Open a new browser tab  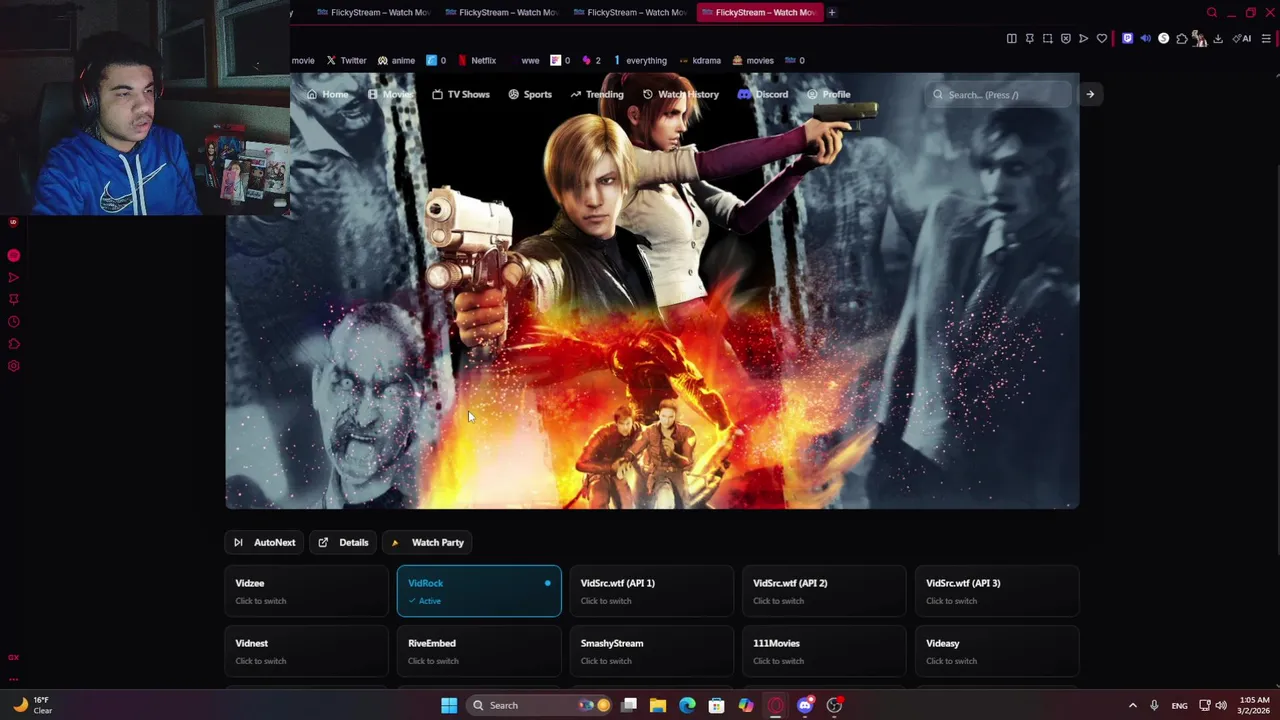(831, 12)
